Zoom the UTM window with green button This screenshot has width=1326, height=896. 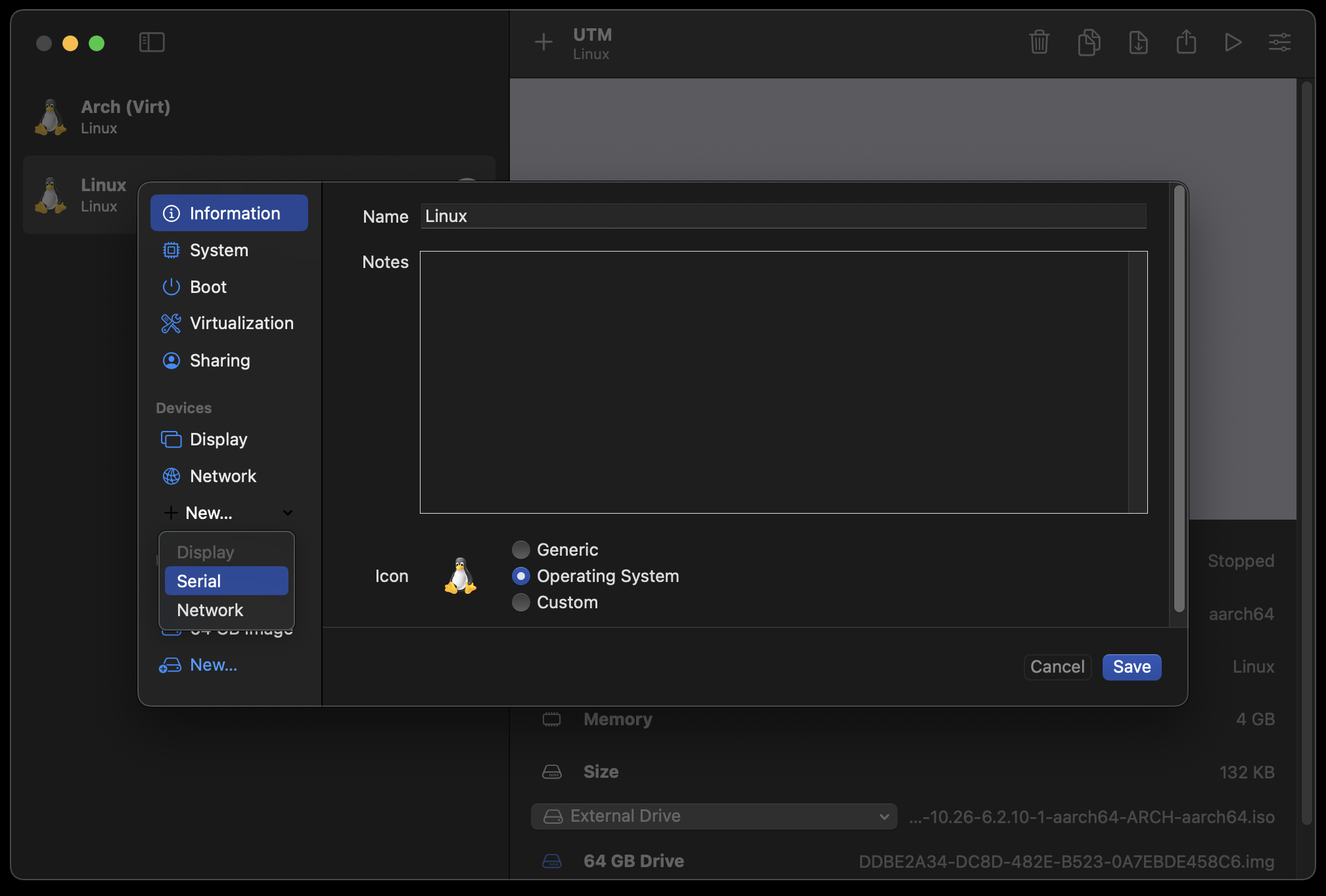click(97, 43)
